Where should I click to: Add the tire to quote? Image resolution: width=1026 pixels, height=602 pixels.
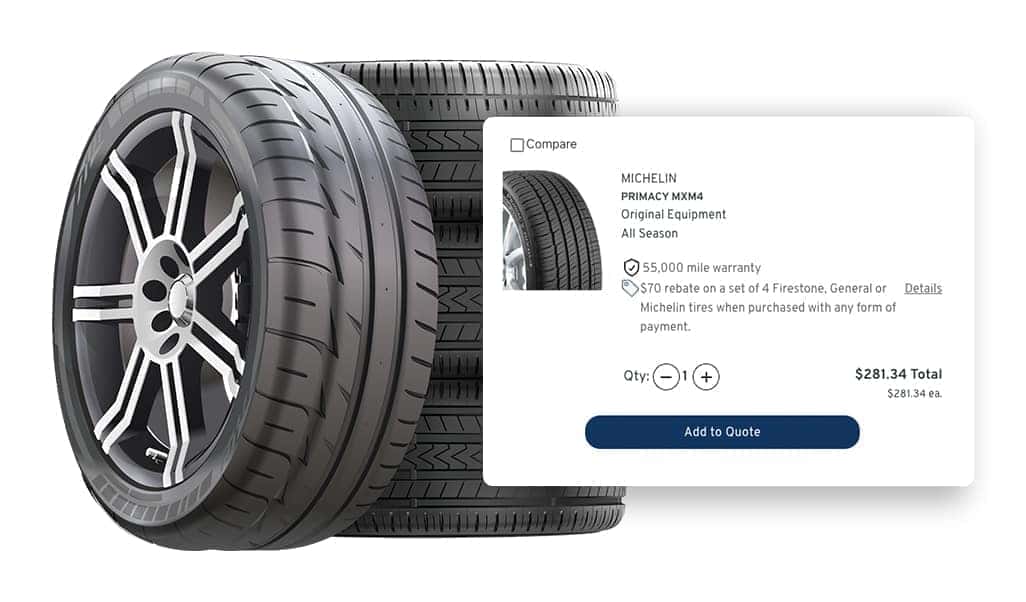click(722, 432)
